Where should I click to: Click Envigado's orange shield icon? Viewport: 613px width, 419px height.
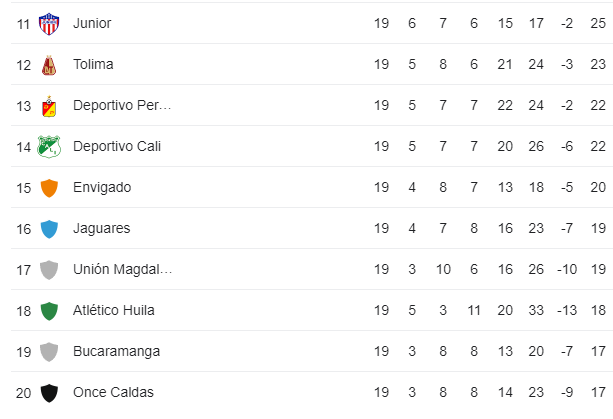(49, 188)
